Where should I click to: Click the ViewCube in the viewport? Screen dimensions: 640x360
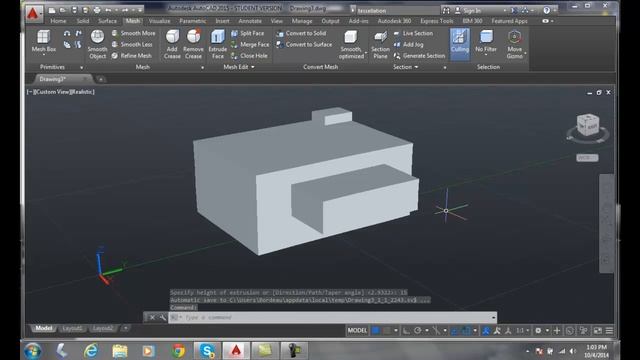point(587,125)
